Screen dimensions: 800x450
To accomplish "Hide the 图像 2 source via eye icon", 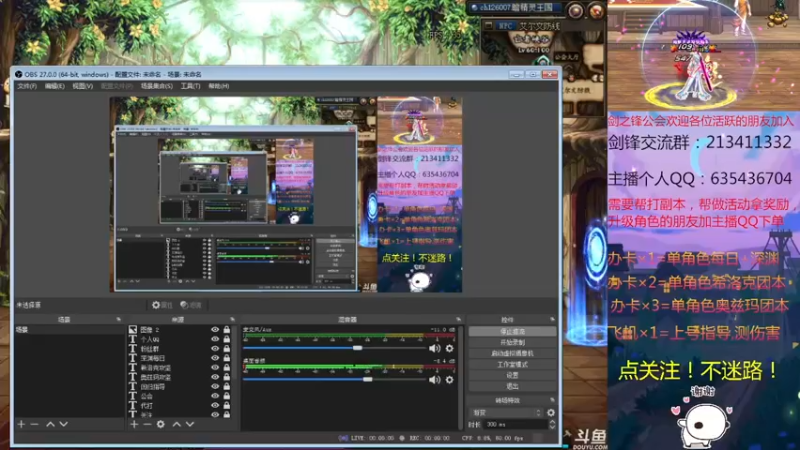I will point(215,330).
